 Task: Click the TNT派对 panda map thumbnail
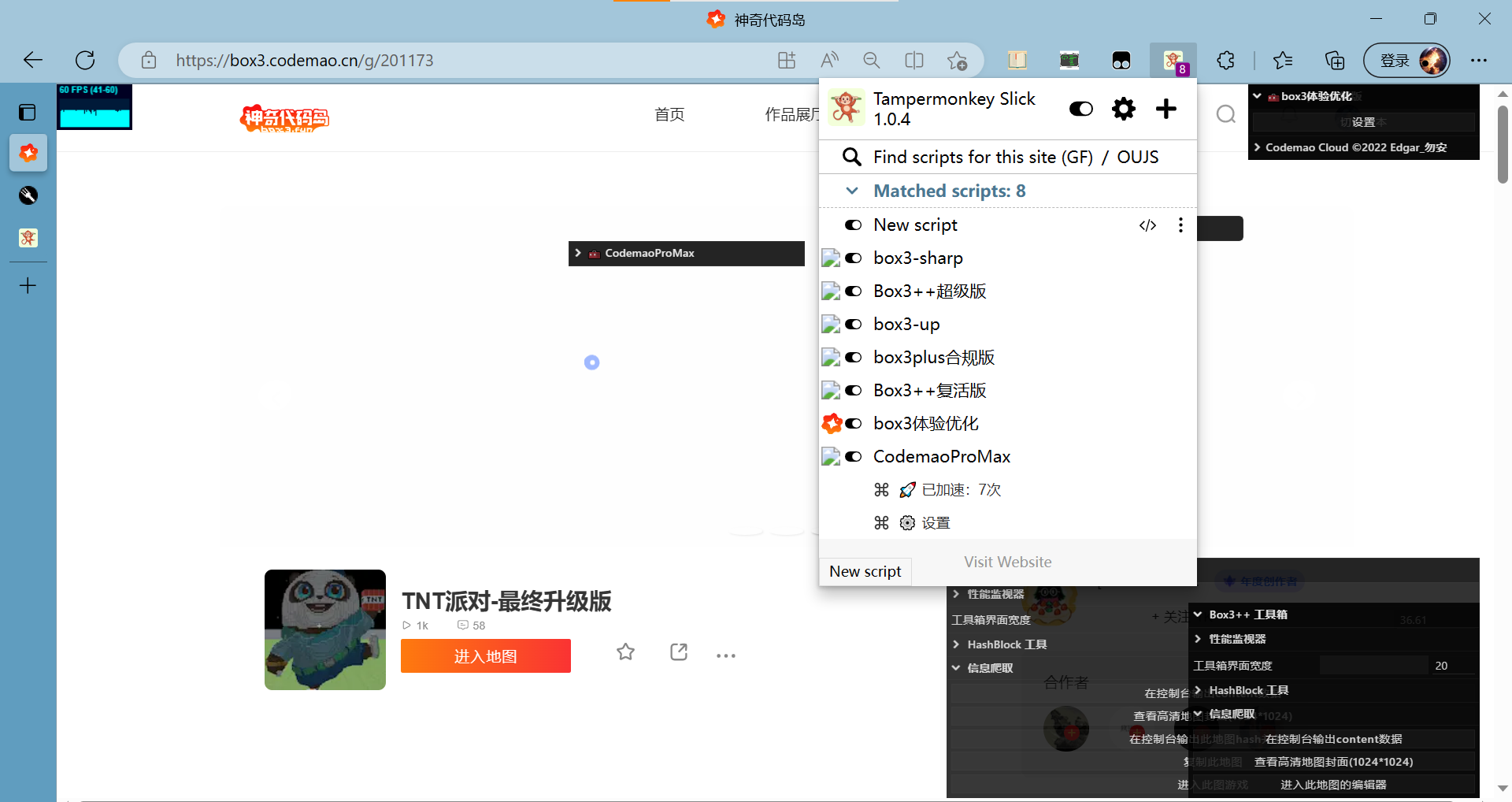pos(325,630)
